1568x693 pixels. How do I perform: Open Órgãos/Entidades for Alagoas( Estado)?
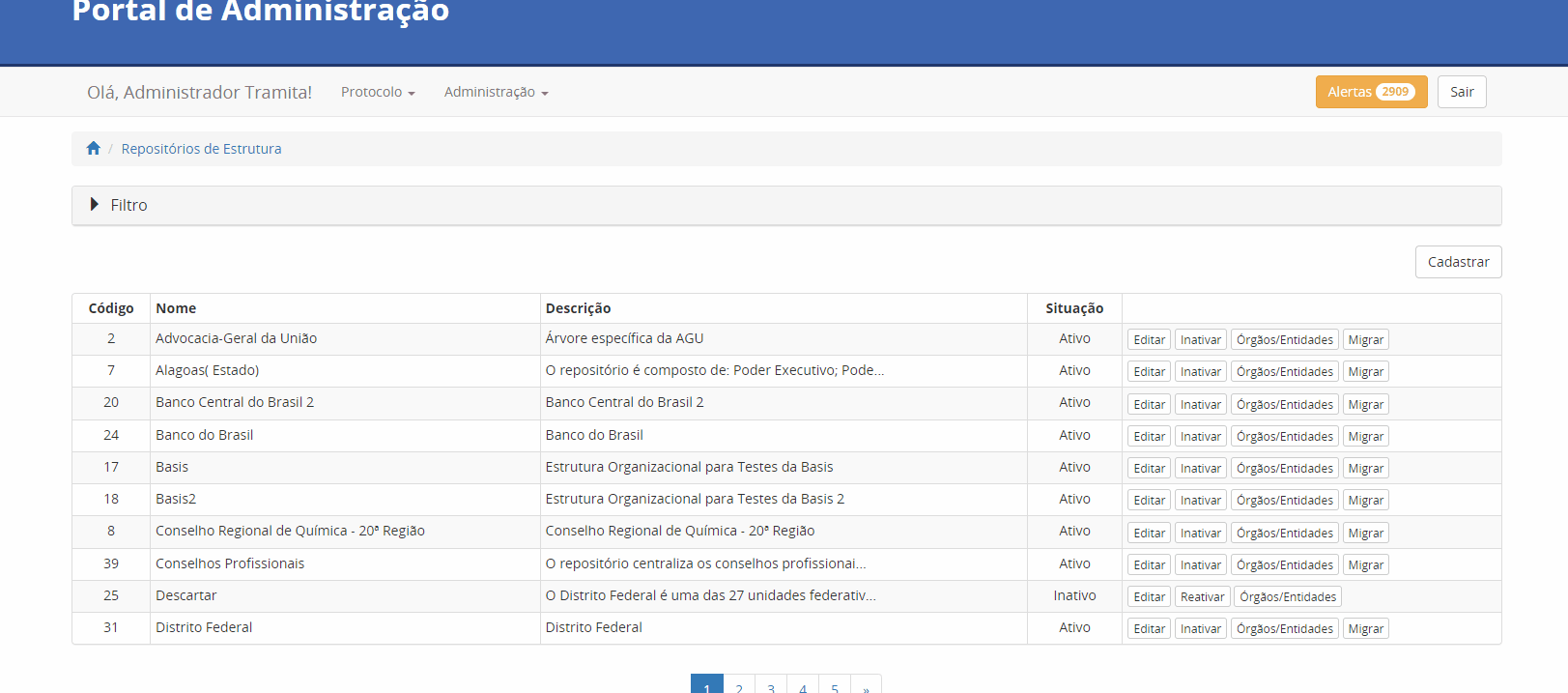(1285, 371)
